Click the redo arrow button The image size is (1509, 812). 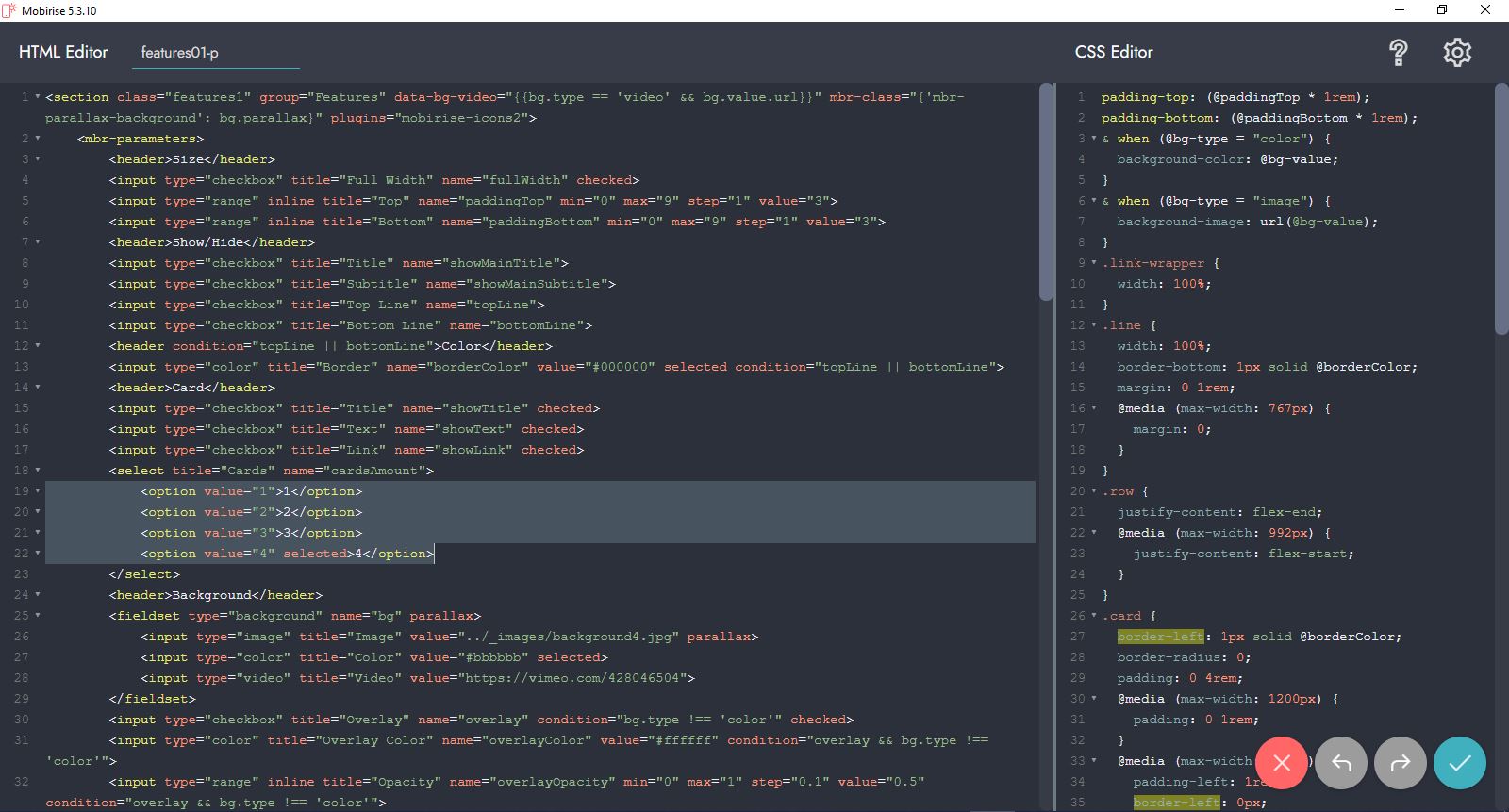1401,763
